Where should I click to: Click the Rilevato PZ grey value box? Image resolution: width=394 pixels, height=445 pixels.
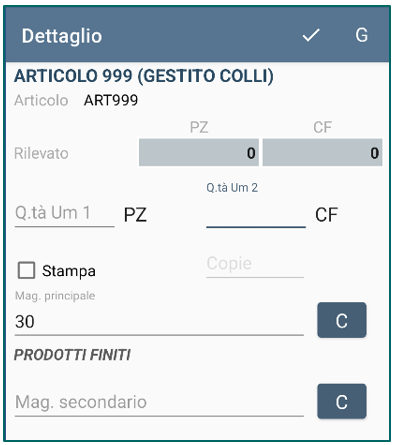pos(199,153)
